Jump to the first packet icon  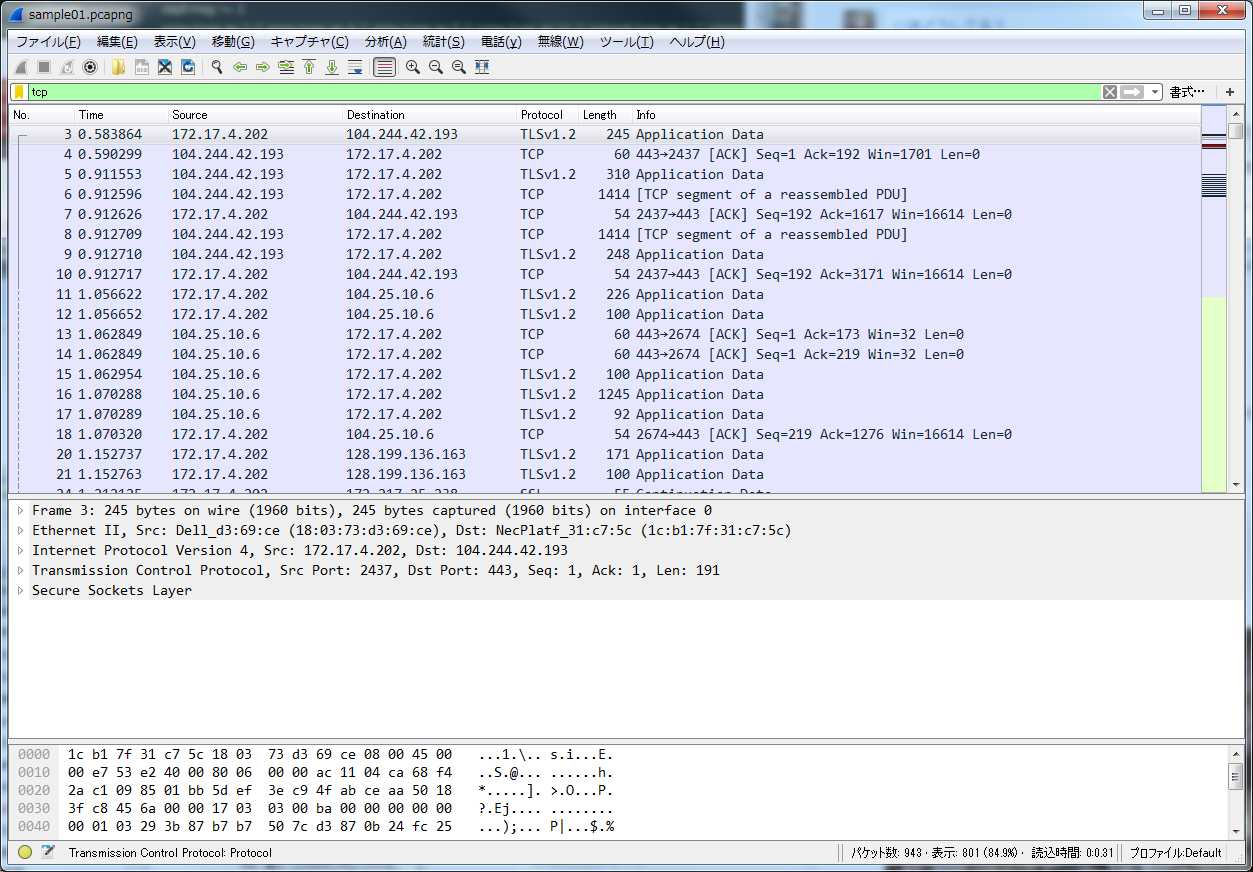point(309,67)
